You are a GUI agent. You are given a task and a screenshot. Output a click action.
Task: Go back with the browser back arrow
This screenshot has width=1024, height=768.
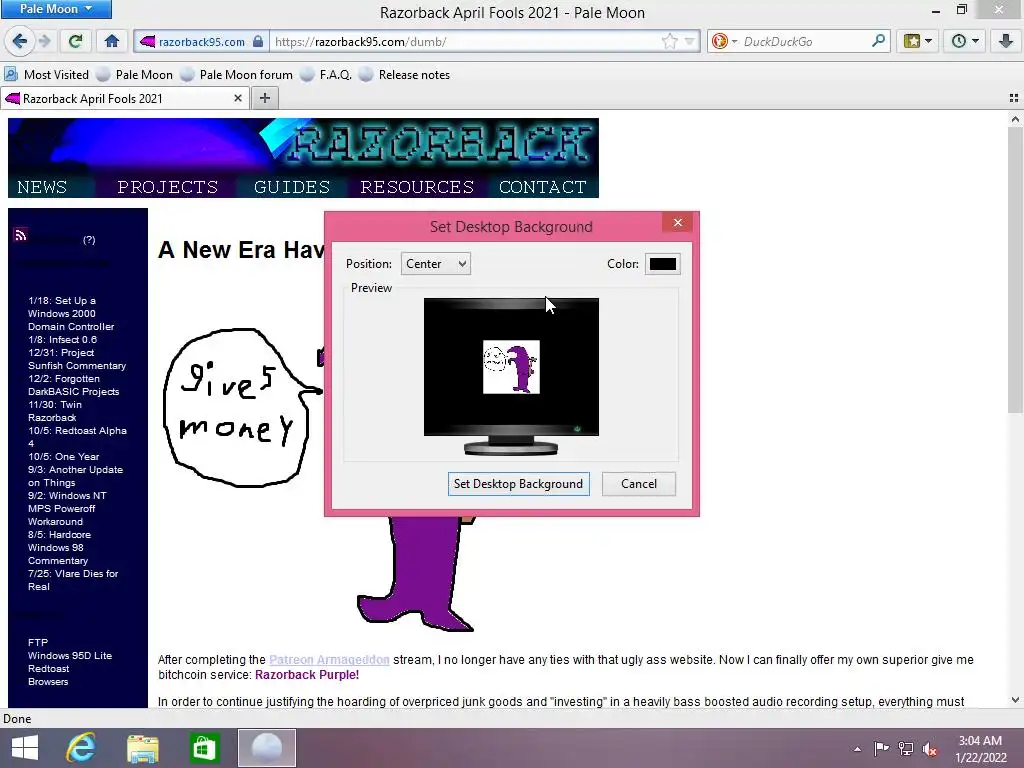20,41
